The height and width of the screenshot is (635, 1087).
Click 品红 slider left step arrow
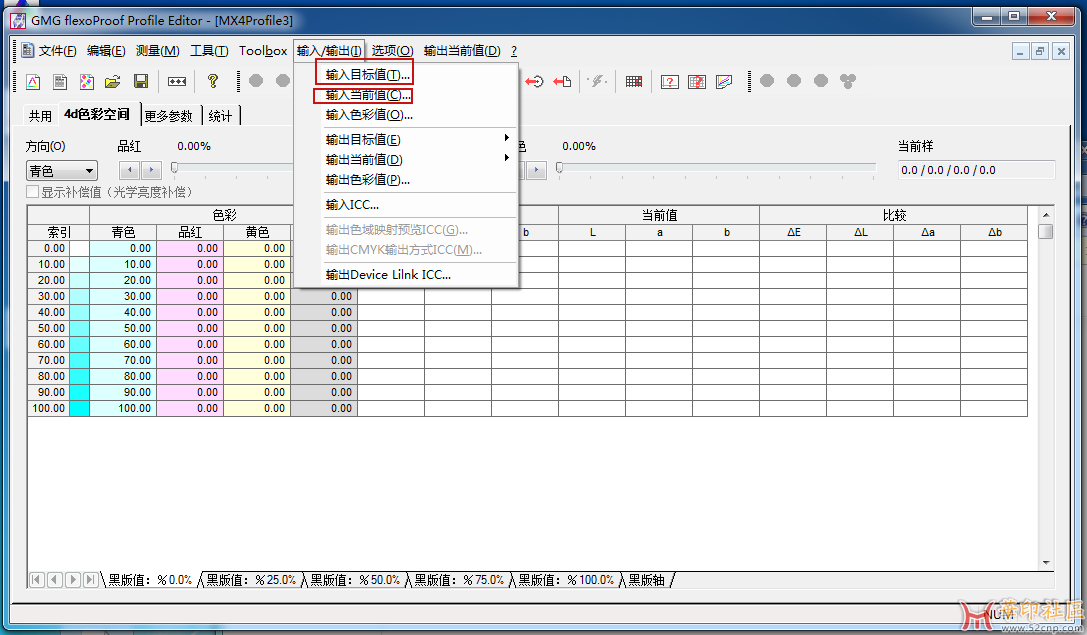130,170
